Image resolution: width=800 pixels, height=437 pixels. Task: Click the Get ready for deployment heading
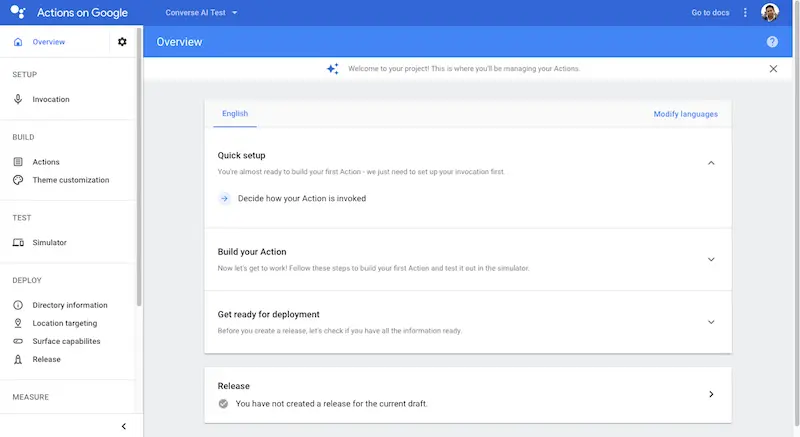(268, 315)
